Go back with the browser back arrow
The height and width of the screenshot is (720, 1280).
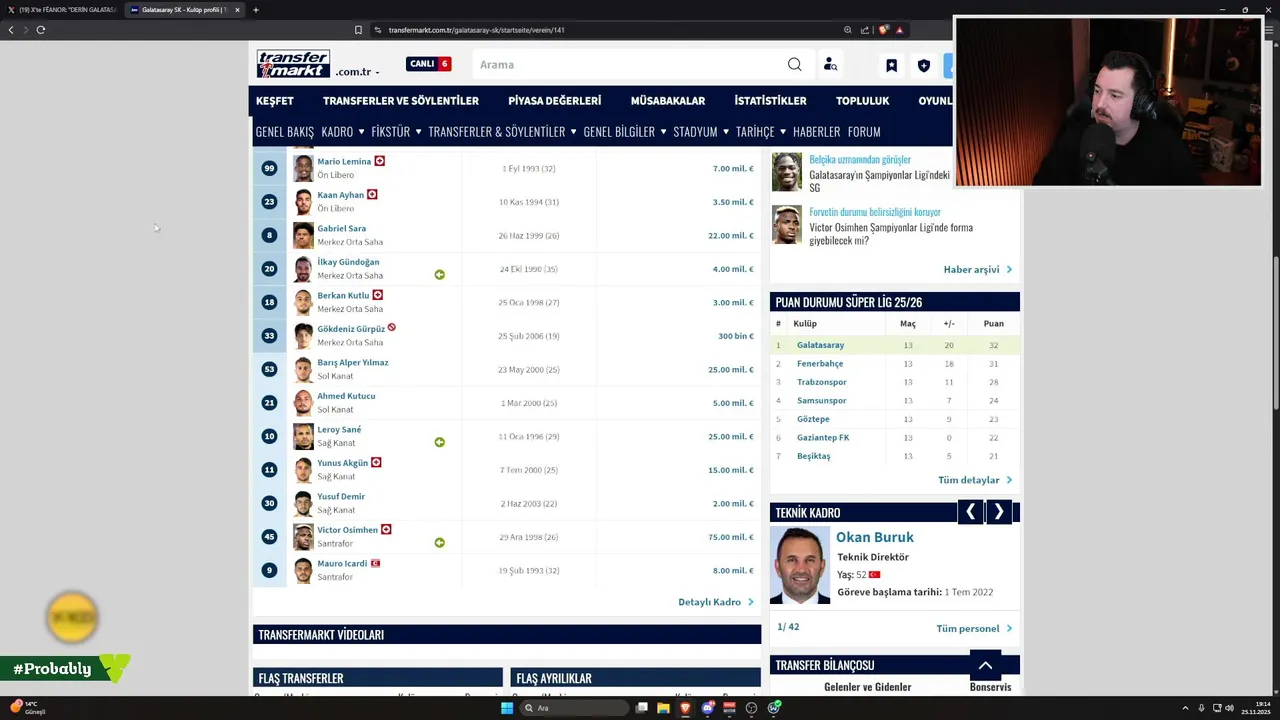[x=11, y=30]
